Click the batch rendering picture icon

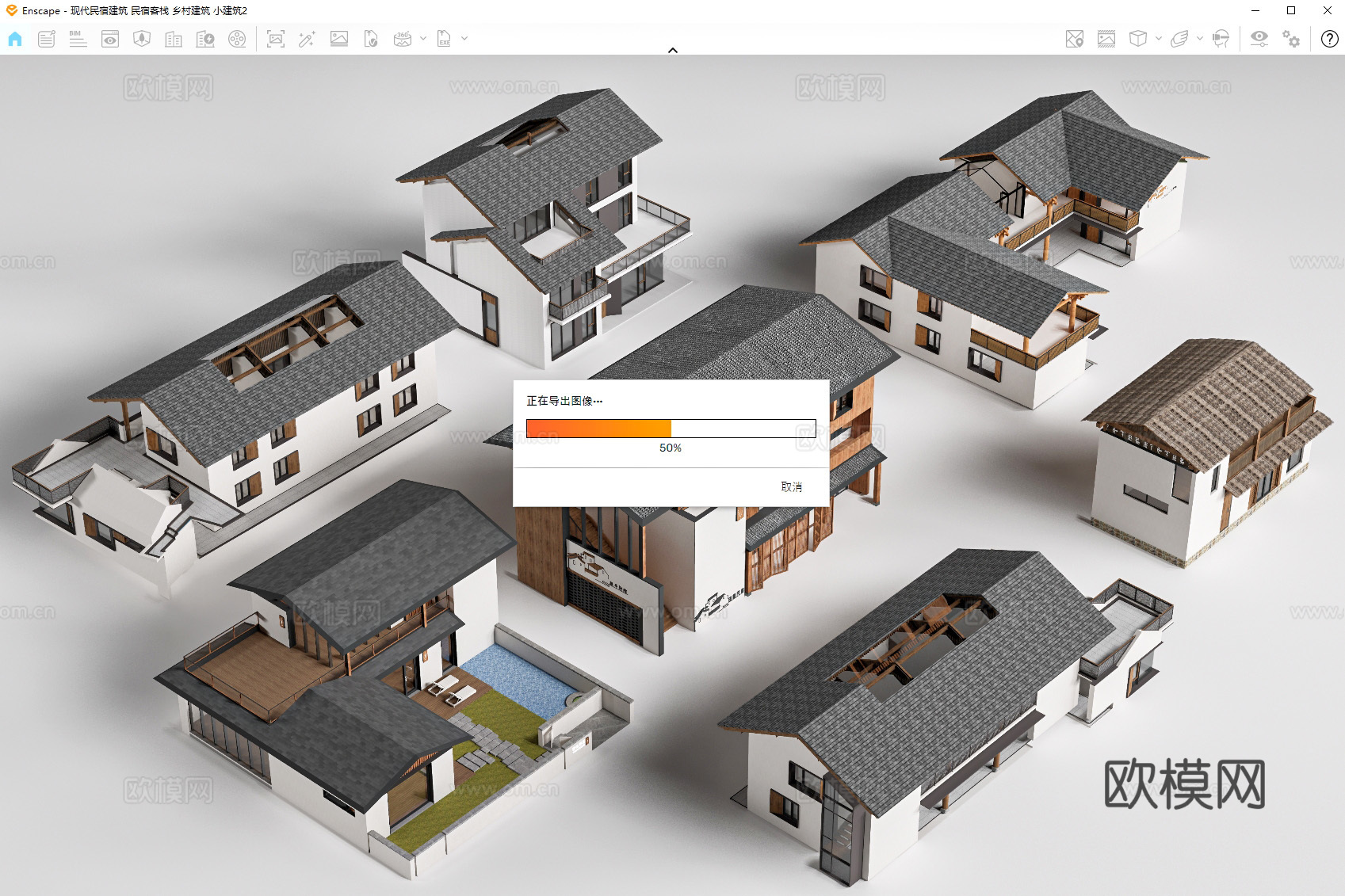[339, 39]
